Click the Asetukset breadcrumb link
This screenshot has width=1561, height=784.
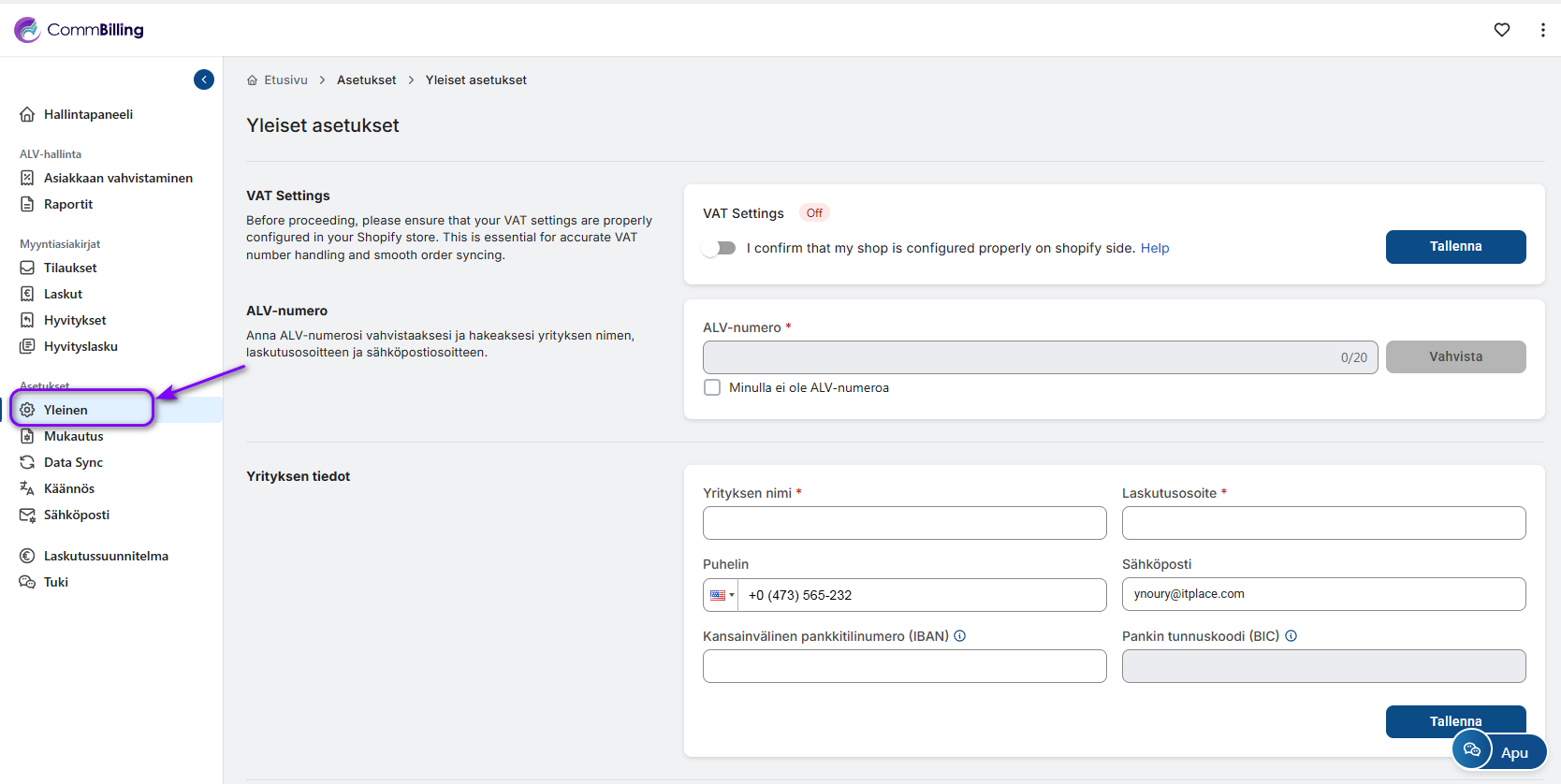tap(366, 80)
